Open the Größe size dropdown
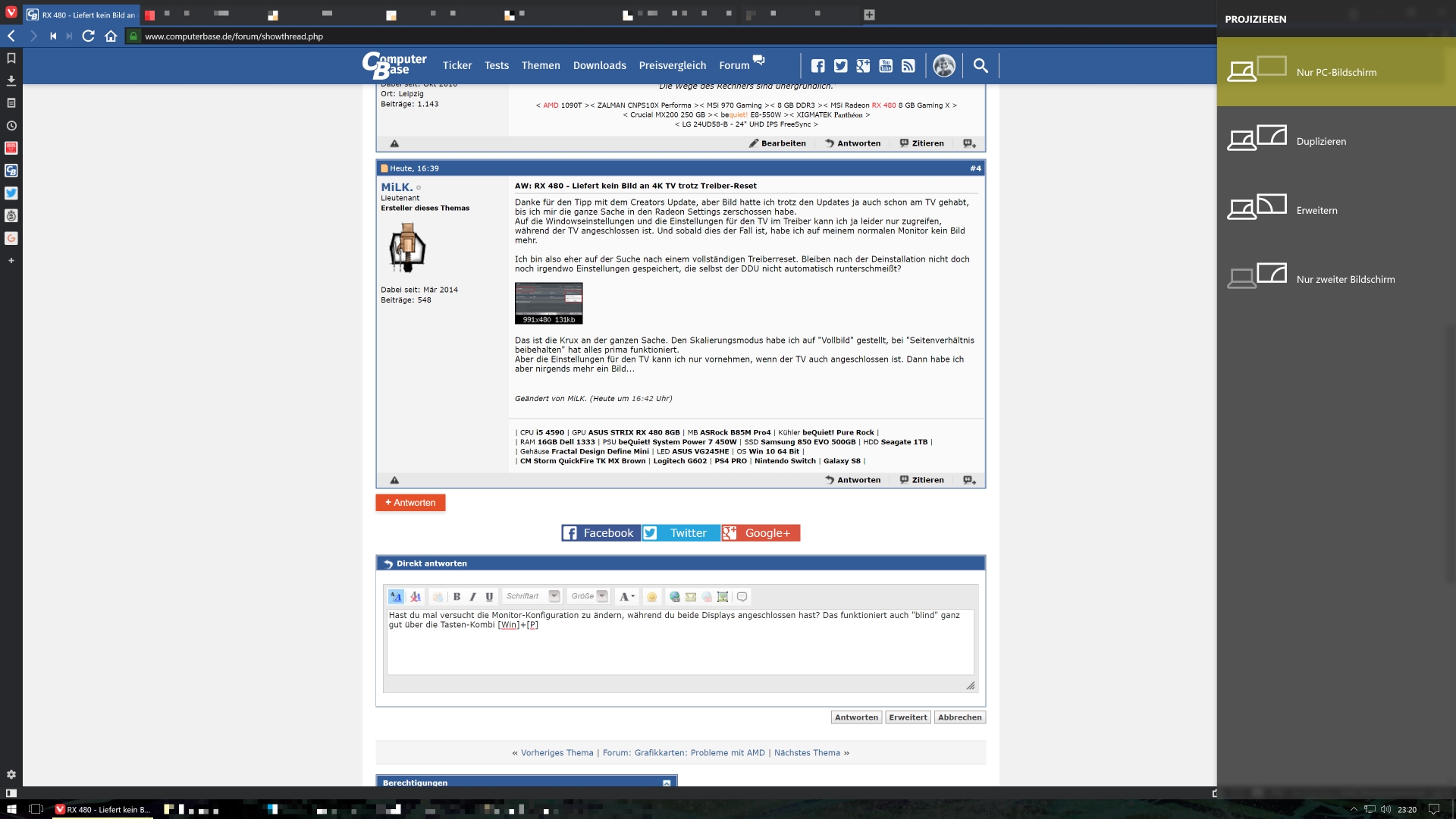 (602, 596)
